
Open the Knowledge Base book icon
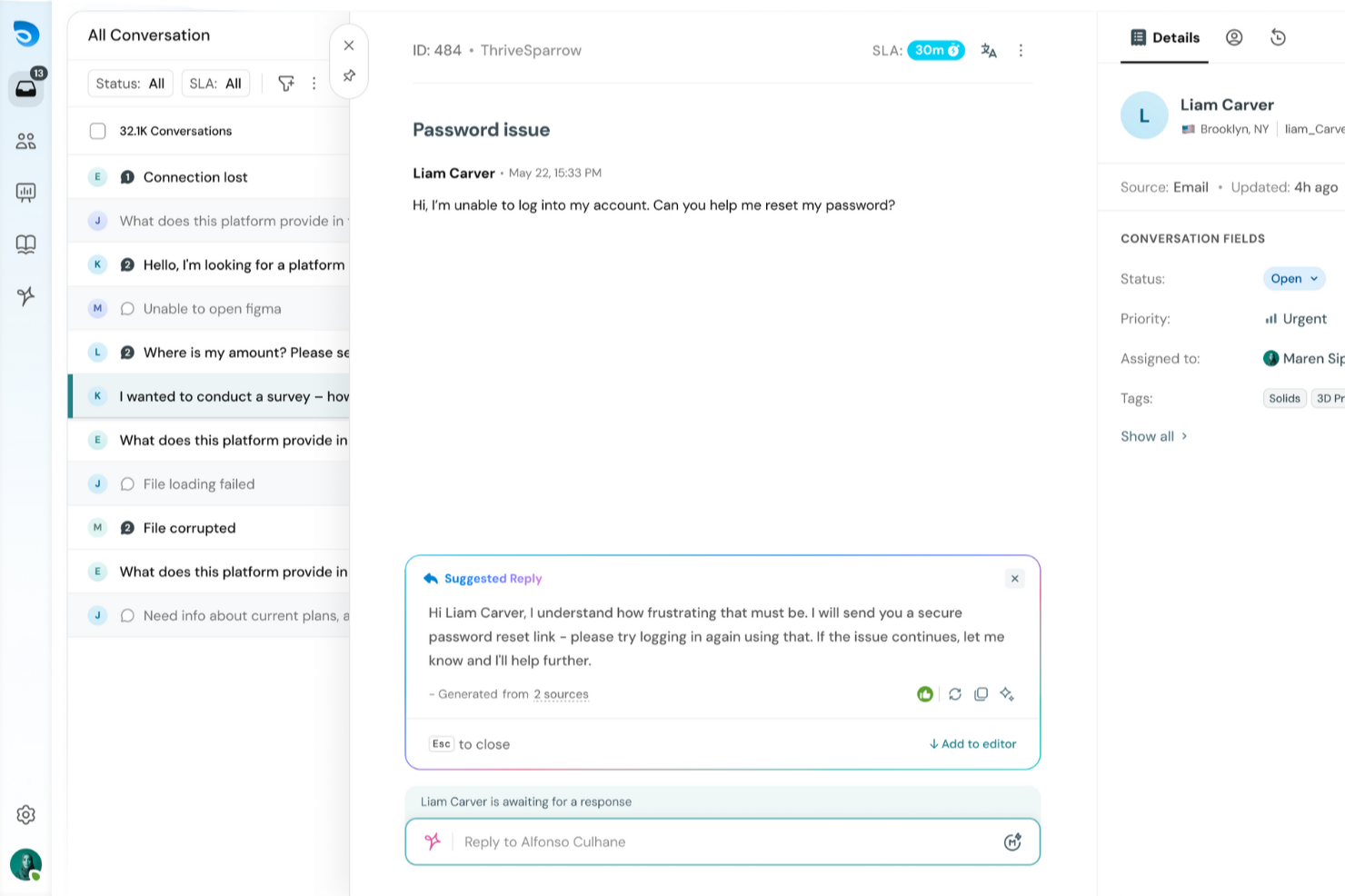coord(26,244)
